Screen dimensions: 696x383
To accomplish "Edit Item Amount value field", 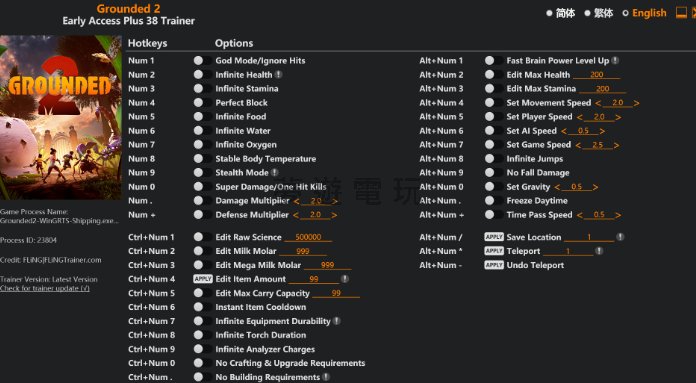I will pyautogui.click(x=314, y=279).
